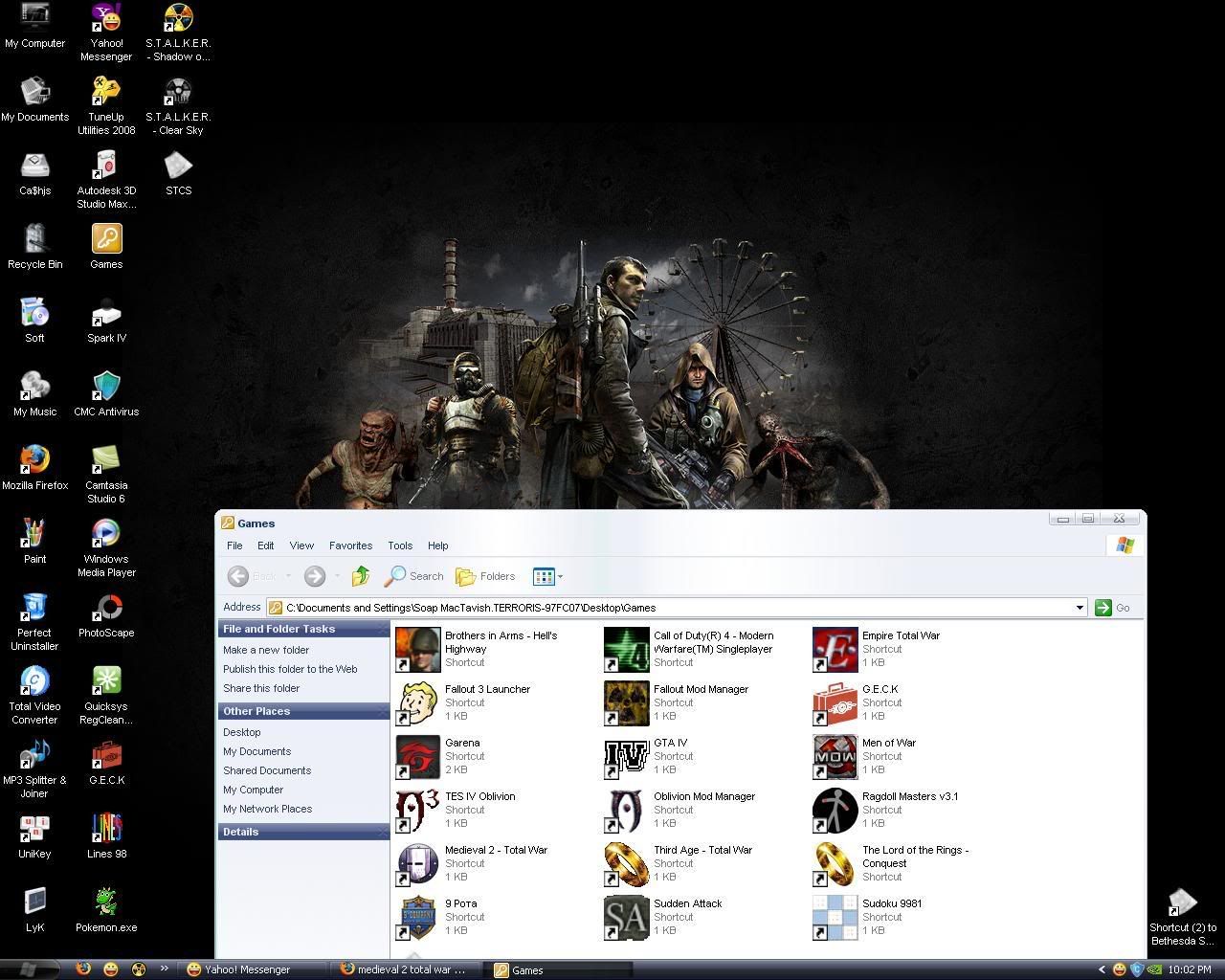This screenshot has height=980, width=1225.
Task: Go to Desktop in Other Places
Action: pos(242,732)
